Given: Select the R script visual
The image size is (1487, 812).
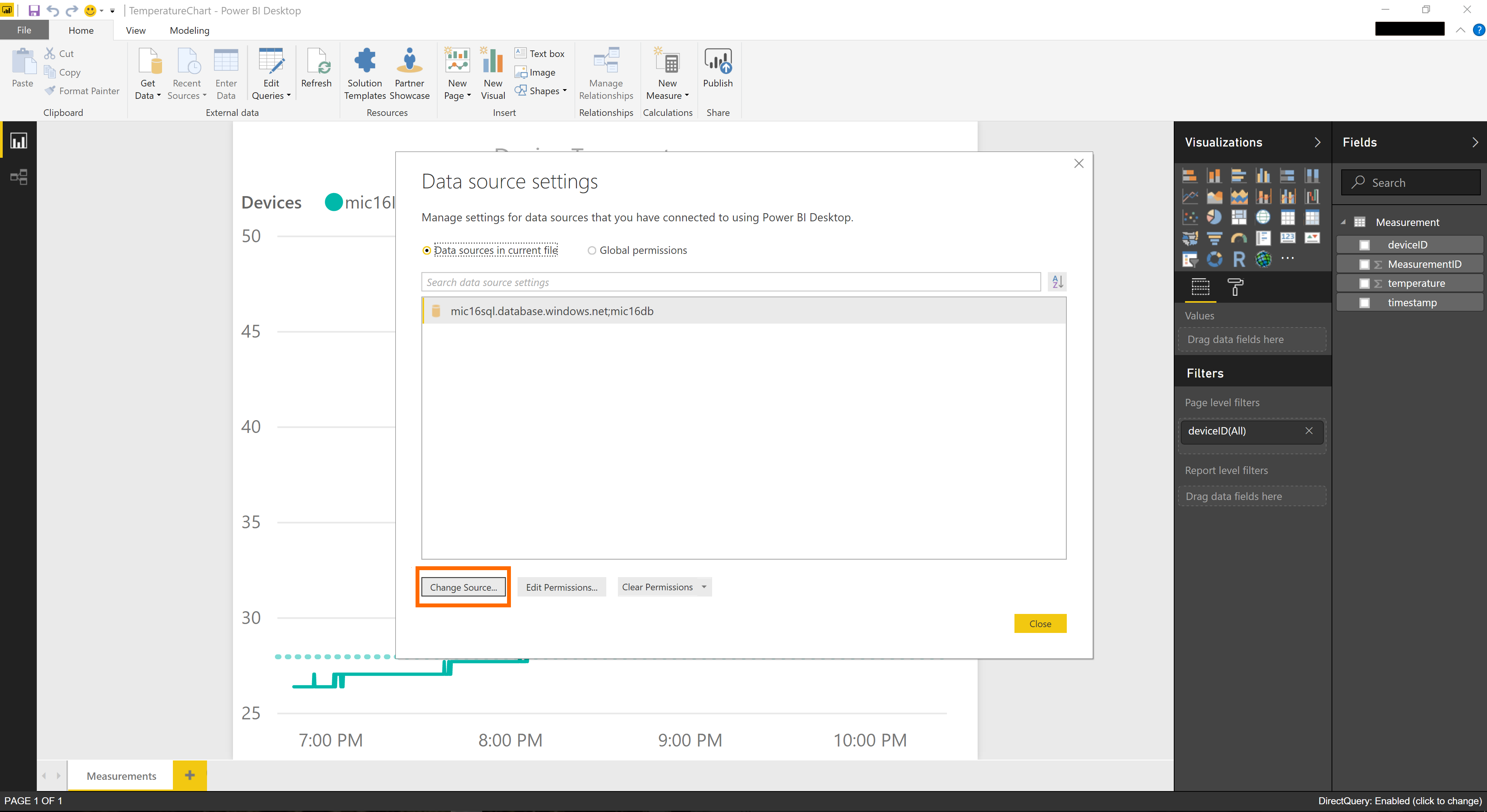Looking at the screenshot, I should [x=1238, y=260].
